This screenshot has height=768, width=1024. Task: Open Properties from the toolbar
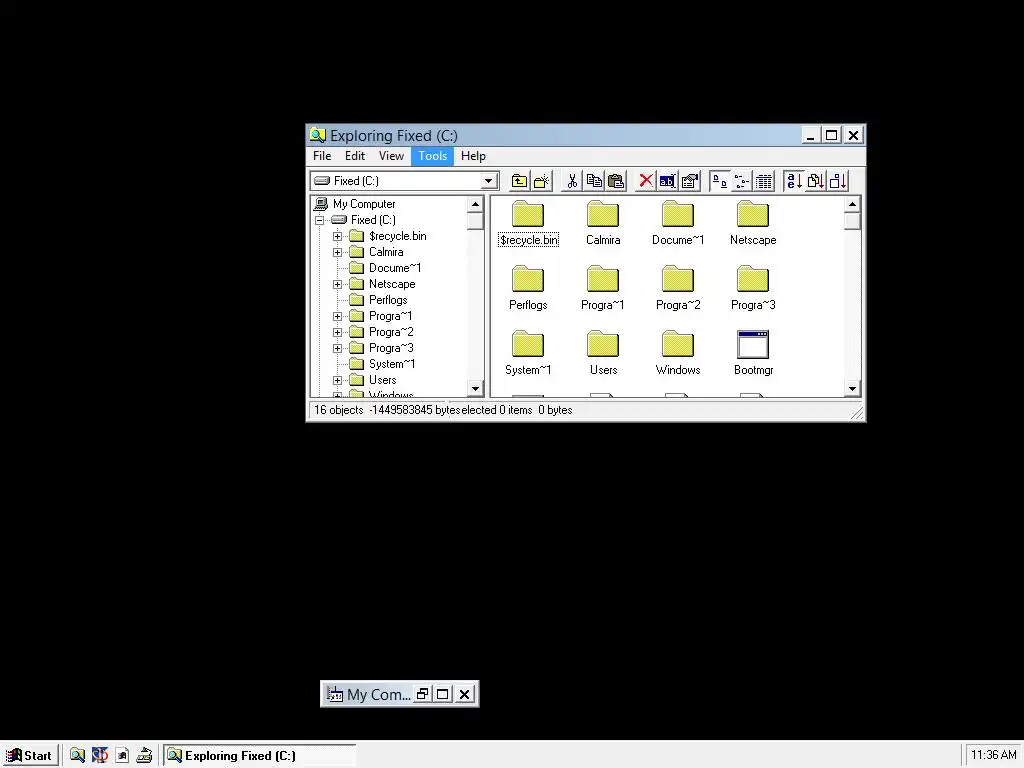pyautogui.click(x=690, y=181)
